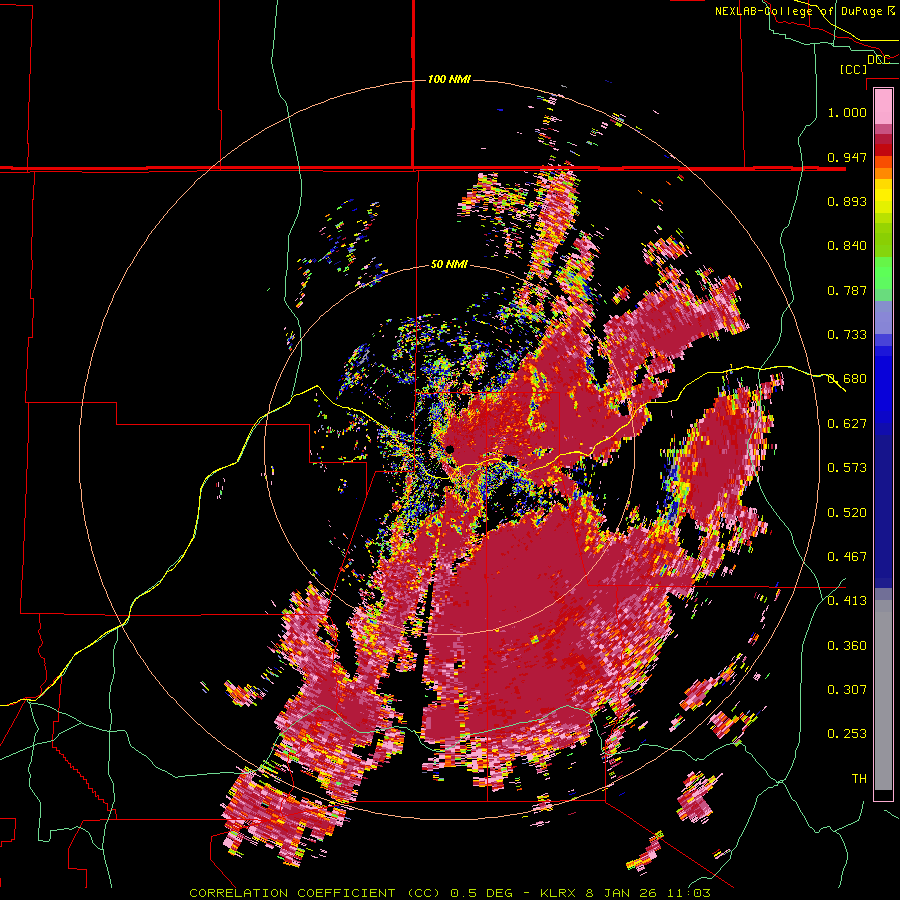Screen dimensions: 900x900
Task: Click the black radar site dot at center
Action: (450, 449)
